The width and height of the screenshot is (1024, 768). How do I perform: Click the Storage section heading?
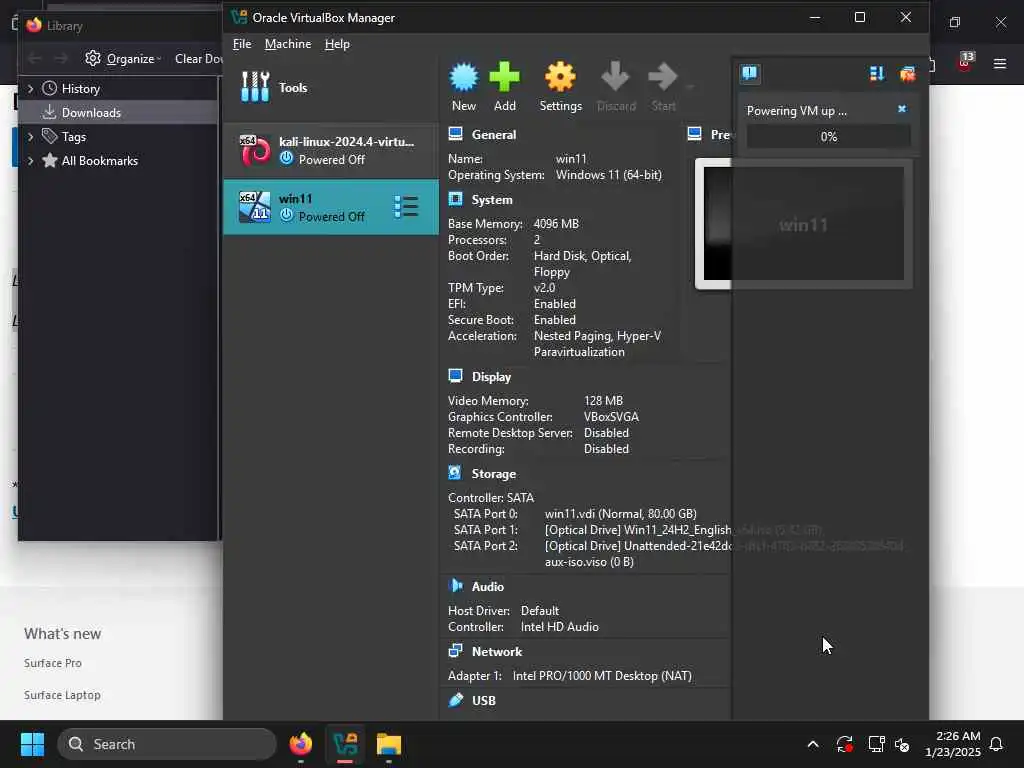[x=494, y=473]
